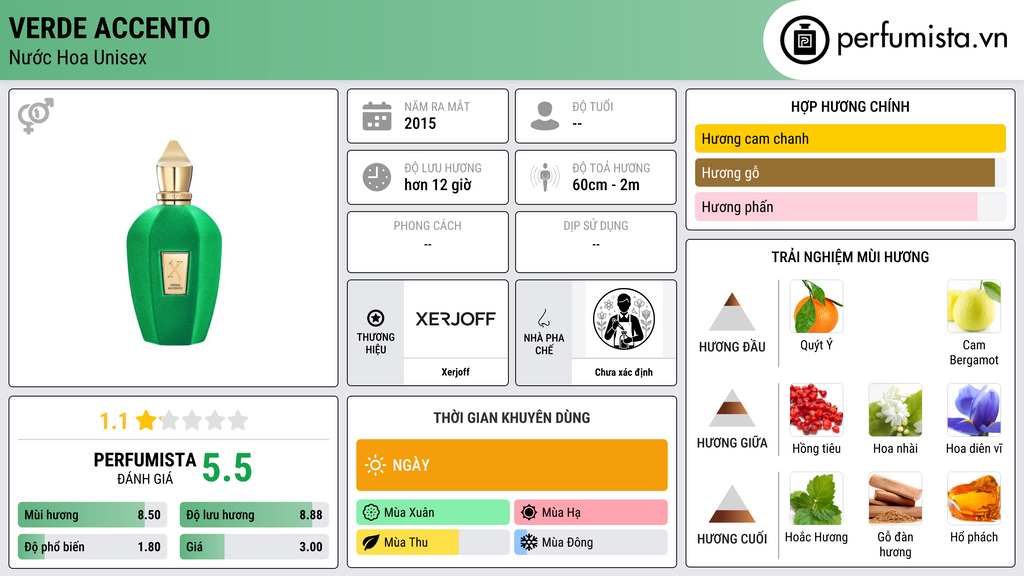Image resolution: width=1024 pixels, height=576 pixels.
Task: Click the sillage radiating person icon
Action: click(545, 177)
